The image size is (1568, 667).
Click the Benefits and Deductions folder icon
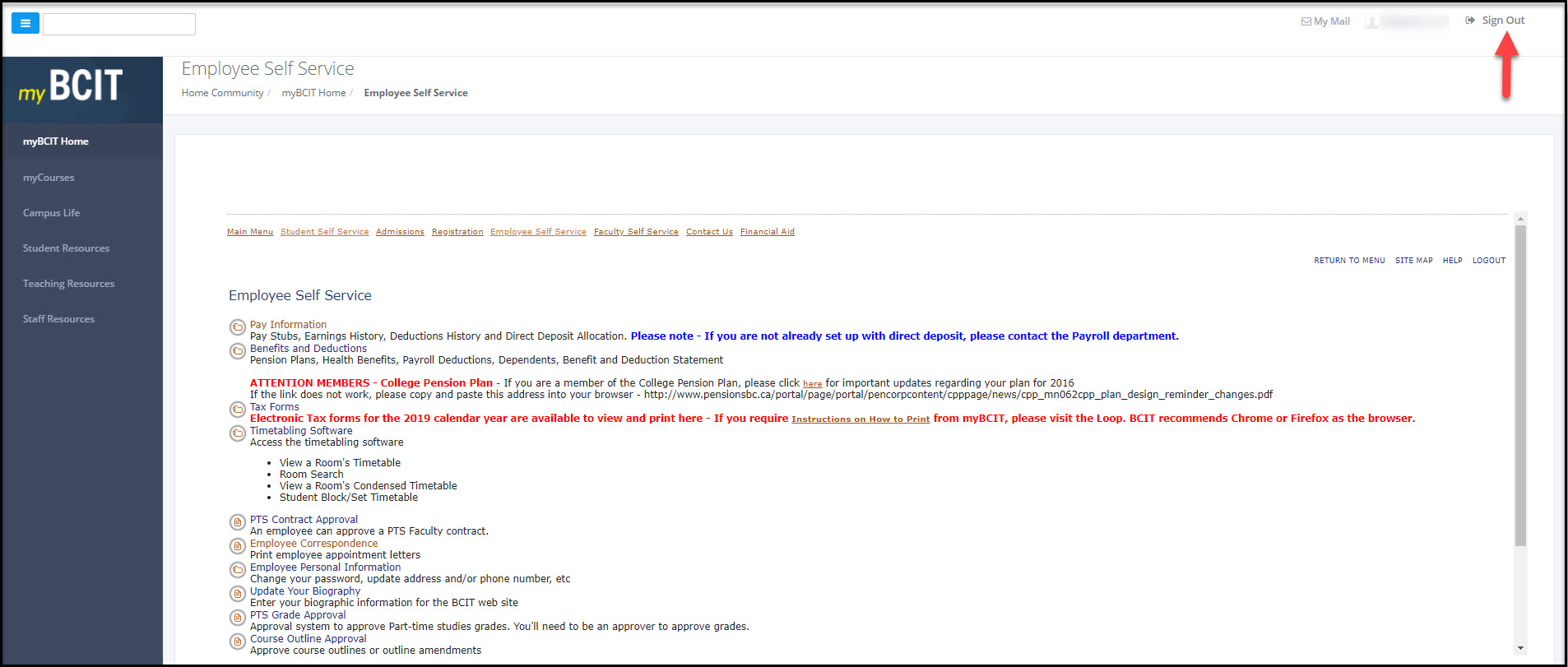point(237,351)
